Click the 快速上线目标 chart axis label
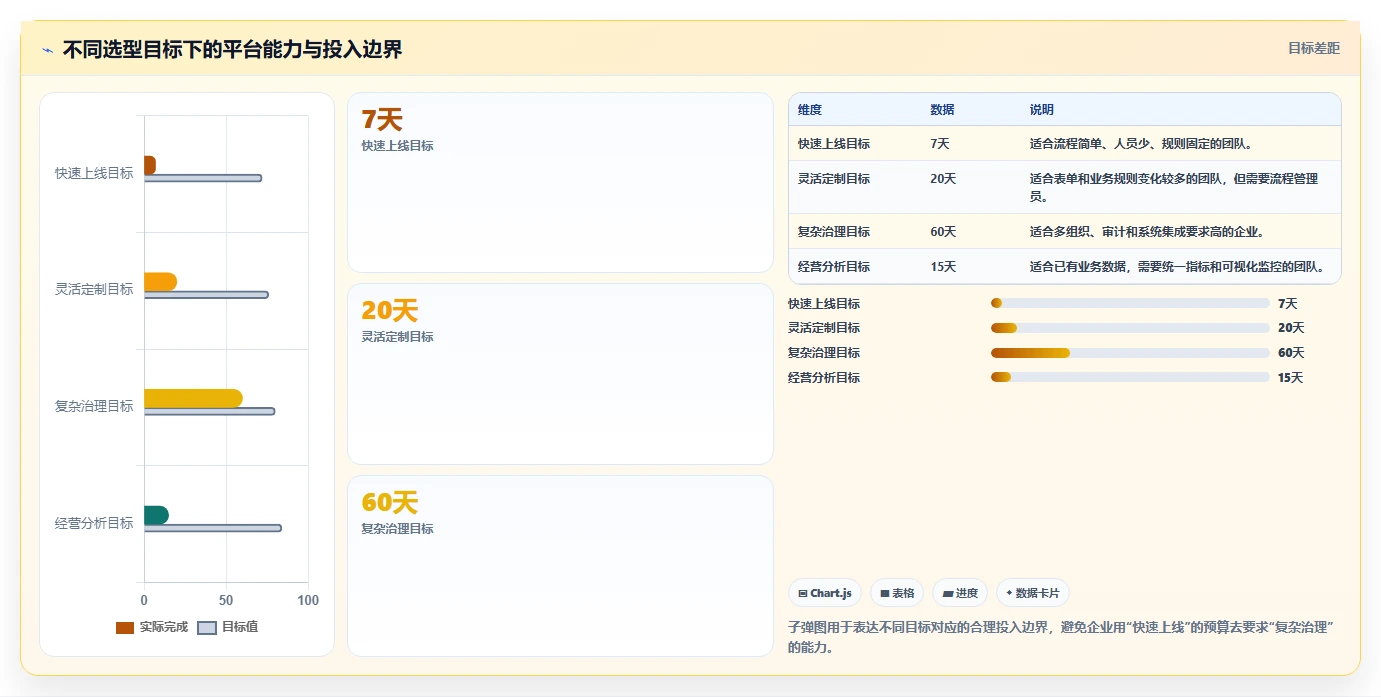Image resolution: width=1381 pixels, height=697 pixels. point(94,173)
